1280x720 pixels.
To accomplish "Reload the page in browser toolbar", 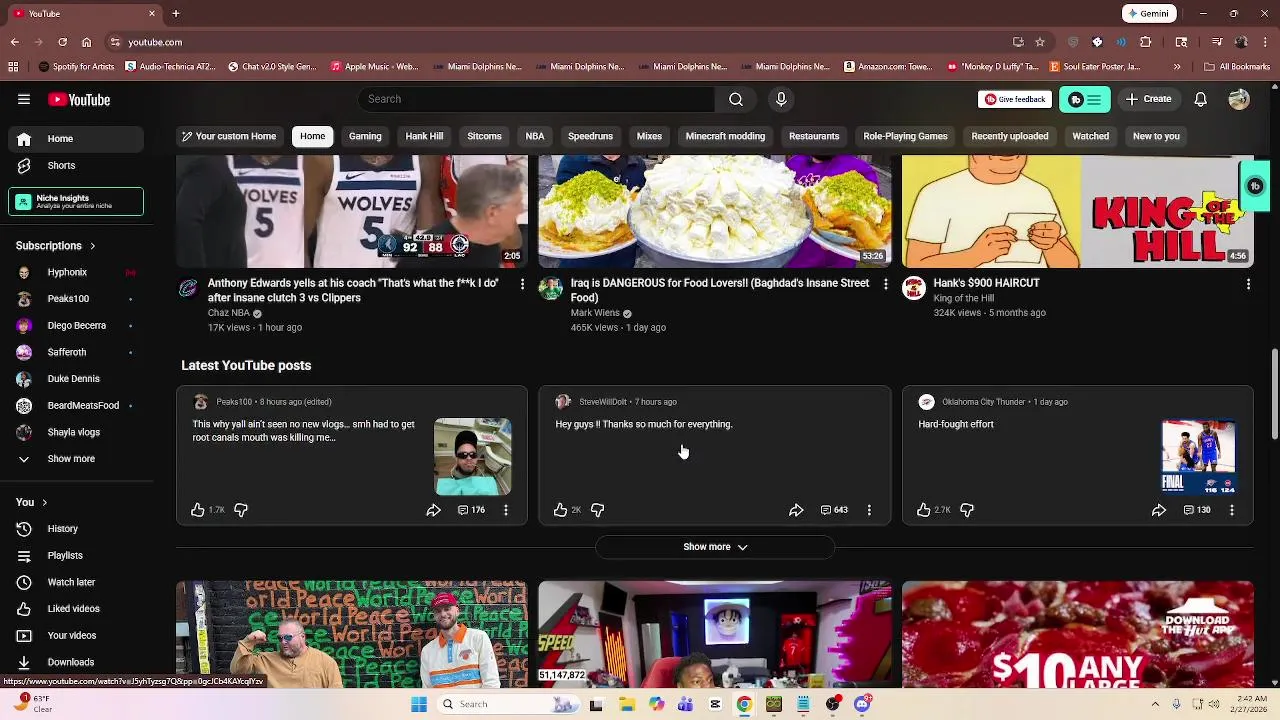I will (62, 42).
